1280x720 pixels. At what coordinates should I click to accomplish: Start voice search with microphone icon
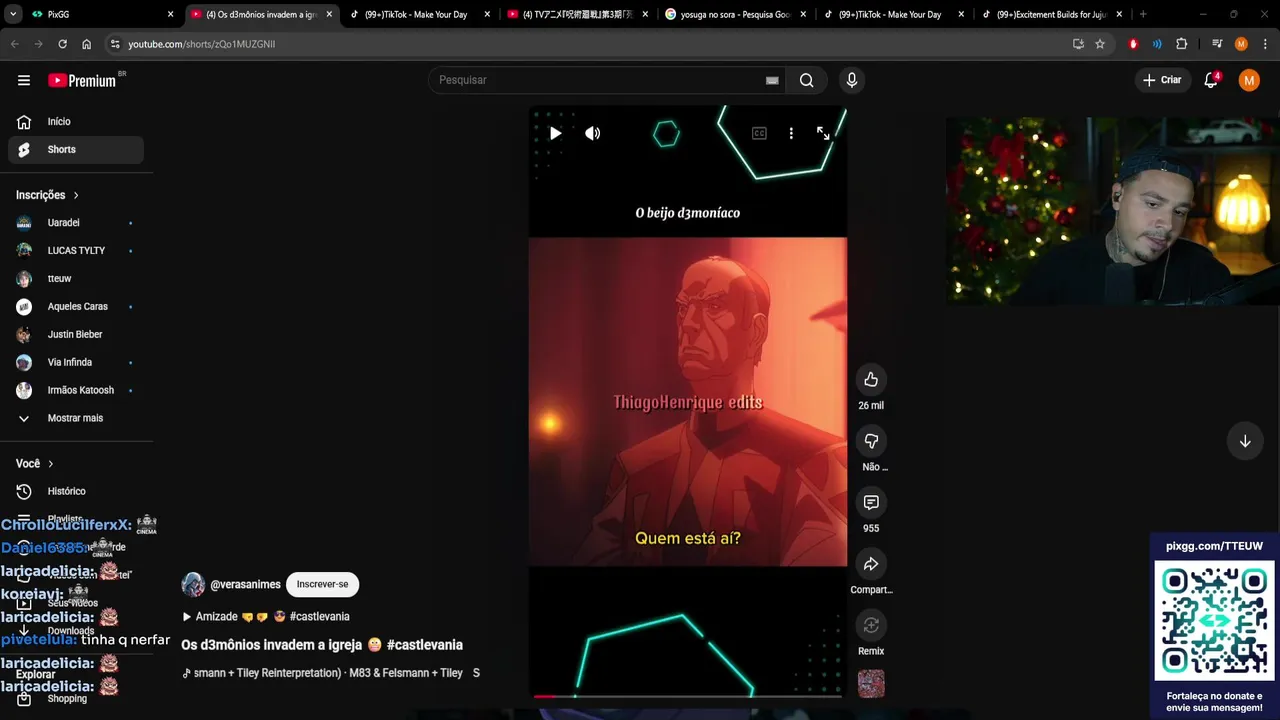coord(851,80)
